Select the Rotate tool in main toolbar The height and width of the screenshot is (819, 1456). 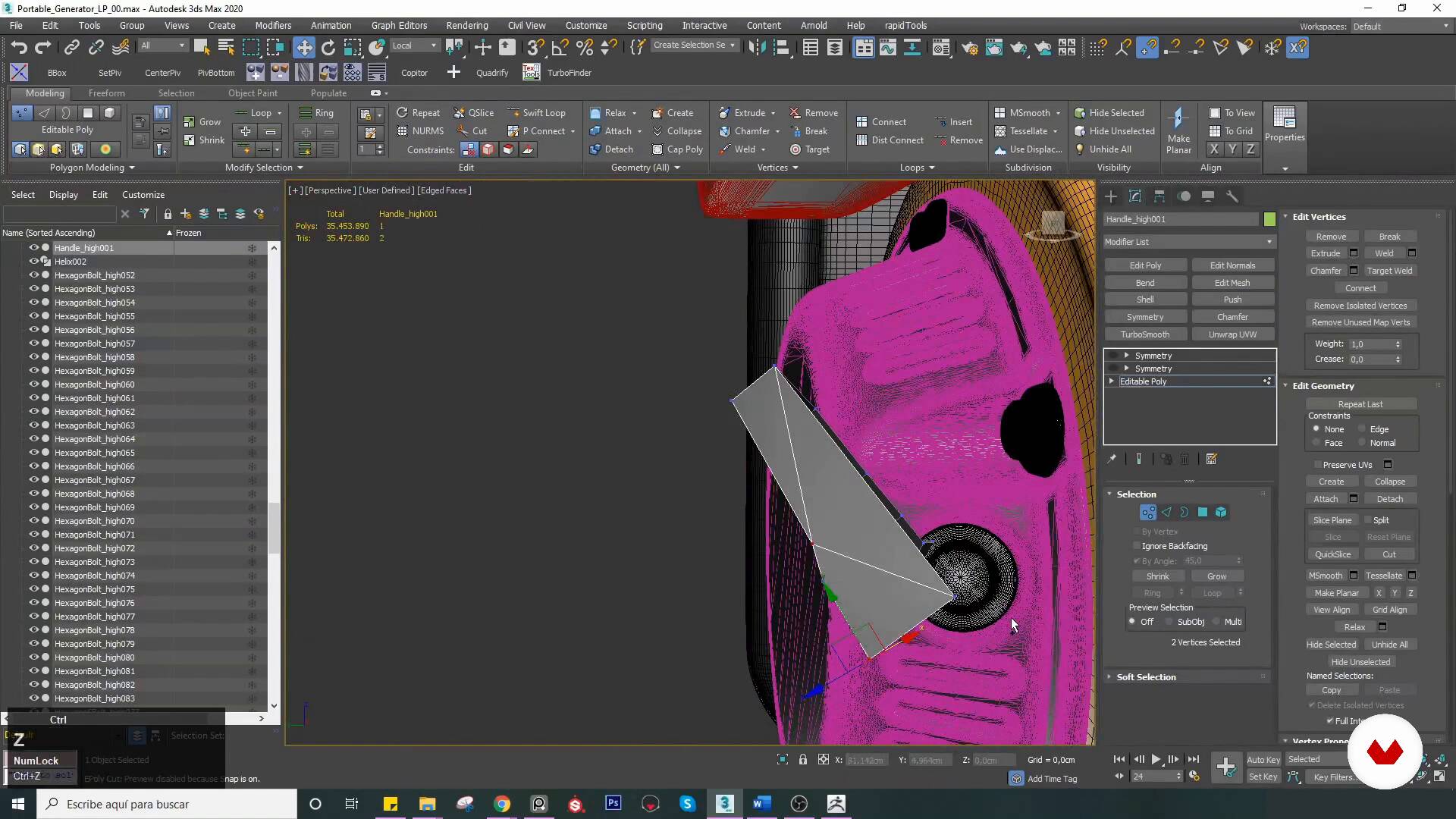[328, 48]
